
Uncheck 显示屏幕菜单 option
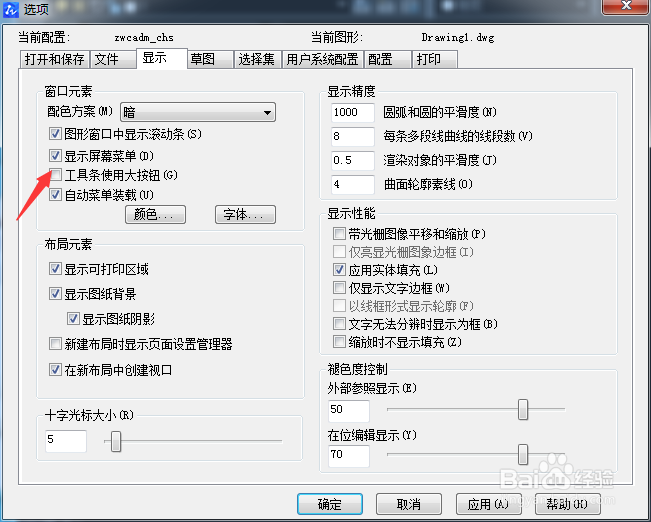pyautogui.click(x=55, y=156)
